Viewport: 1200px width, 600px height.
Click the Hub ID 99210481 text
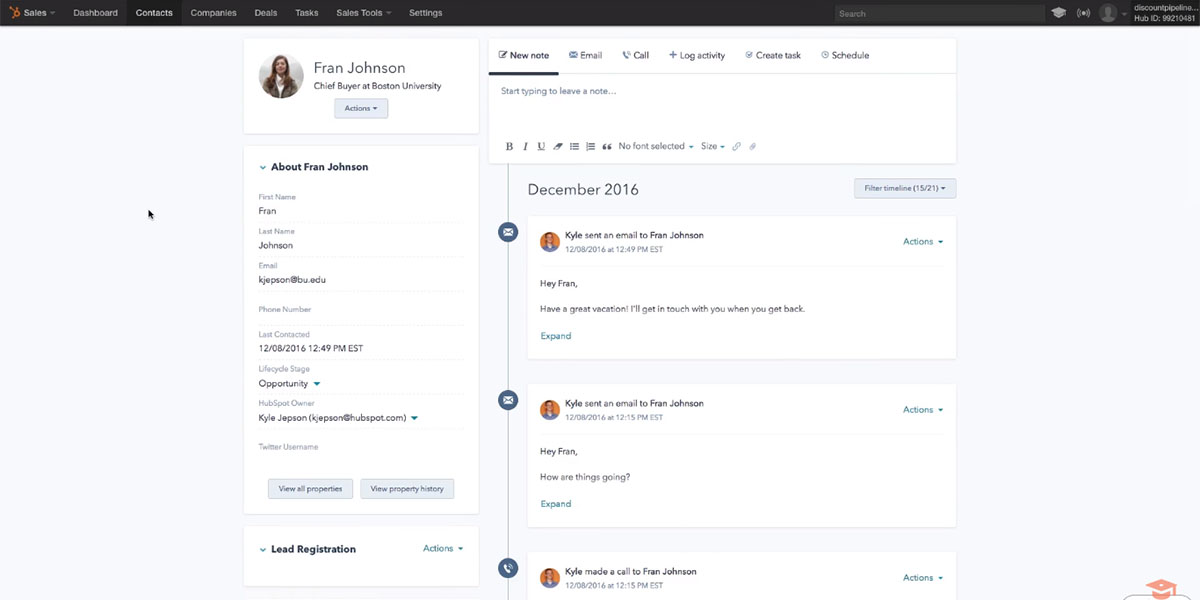[x=1165, y=18]
